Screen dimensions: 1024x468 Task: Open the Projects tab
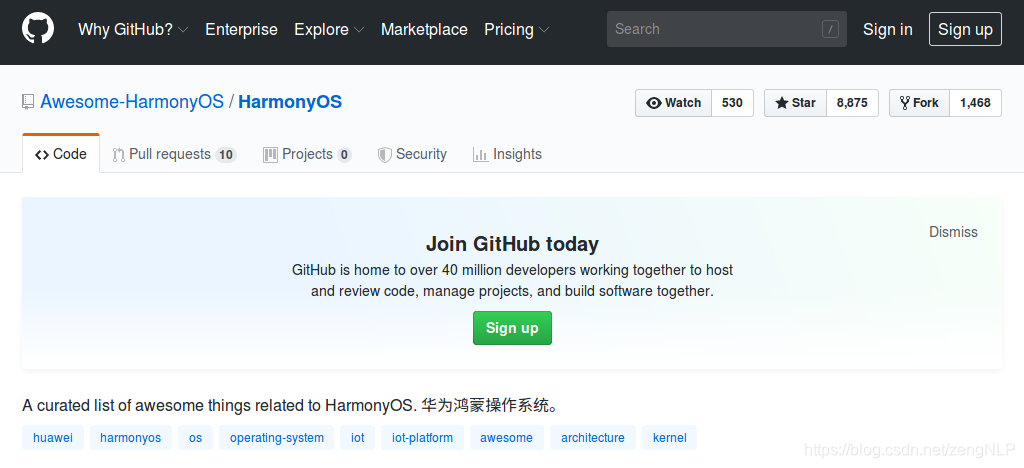click(x=307, y=155)
